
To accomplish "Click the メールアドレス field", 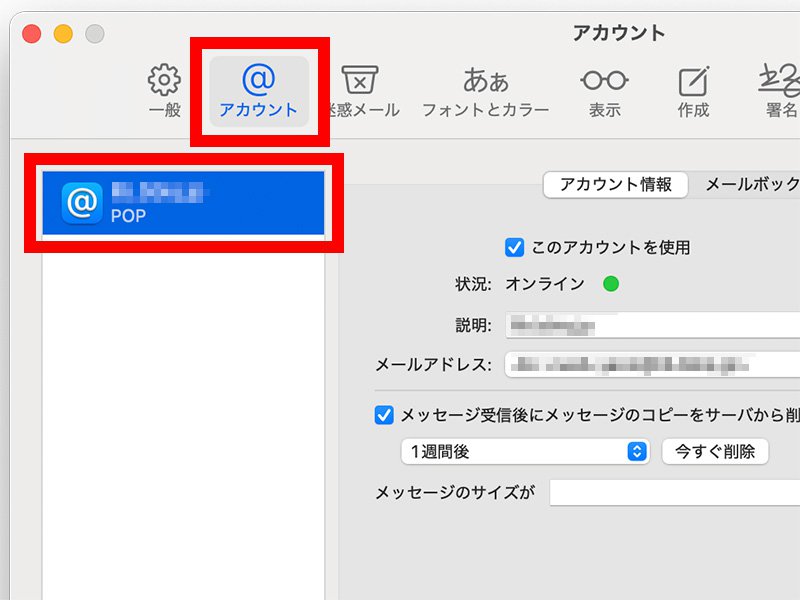I will tap(653, 364).
